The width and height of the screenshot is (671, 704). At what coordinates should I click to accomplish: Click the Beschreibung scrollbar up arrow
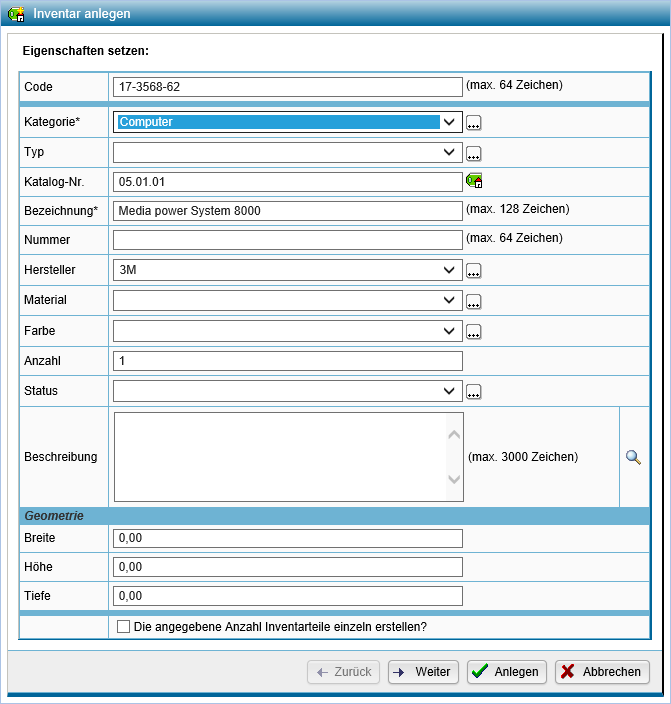coord(455,435)
